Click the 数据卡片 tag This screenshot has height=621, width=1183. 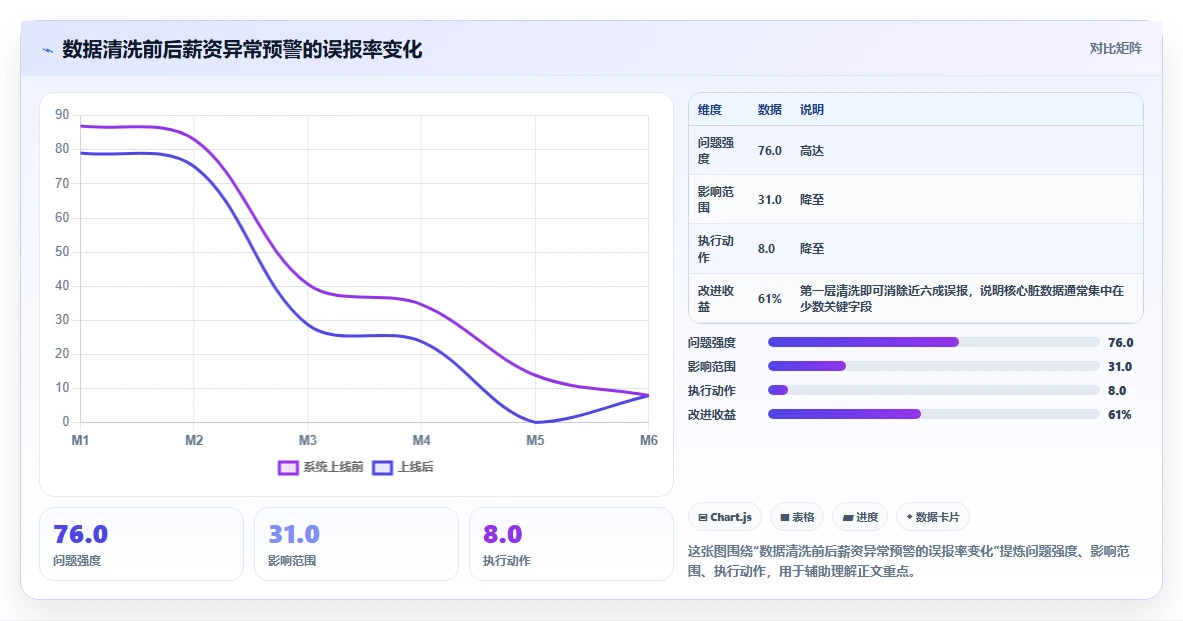(x=933, y=517)
